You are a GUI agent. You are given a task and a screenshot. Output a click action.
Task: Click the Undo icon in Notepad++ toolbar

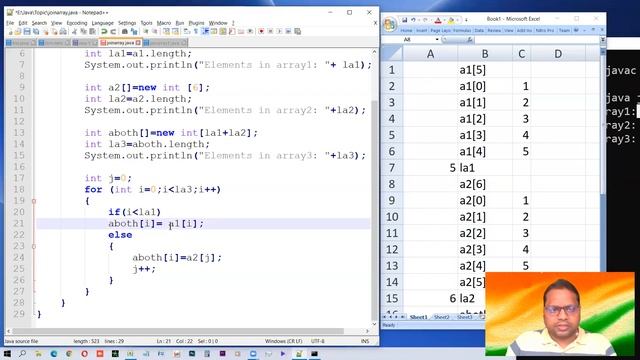click(x=104, y=31)
